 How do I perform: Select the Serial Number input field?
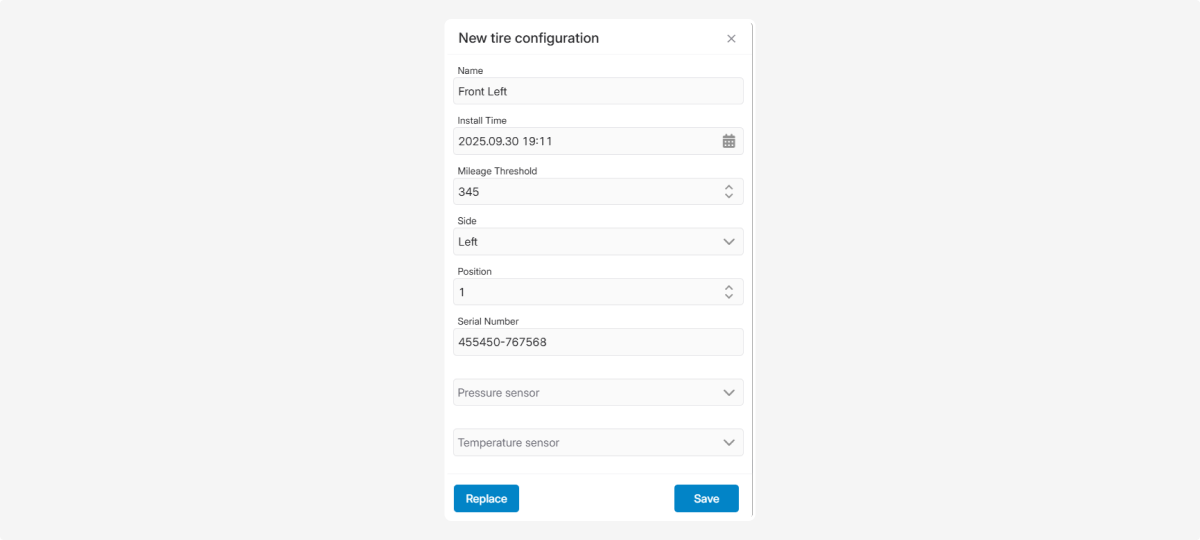598,342
